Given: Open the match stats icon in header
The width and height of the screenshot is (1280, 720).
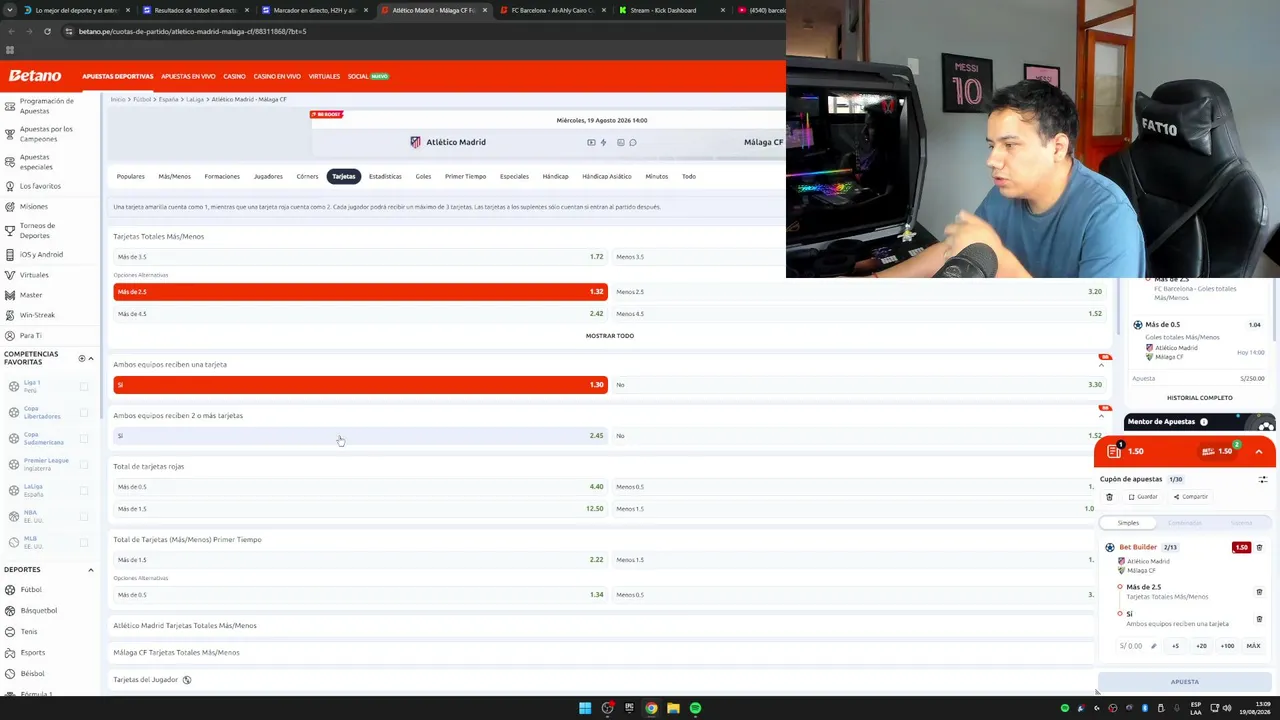Looking at the screenshot, I should (621, 142).
